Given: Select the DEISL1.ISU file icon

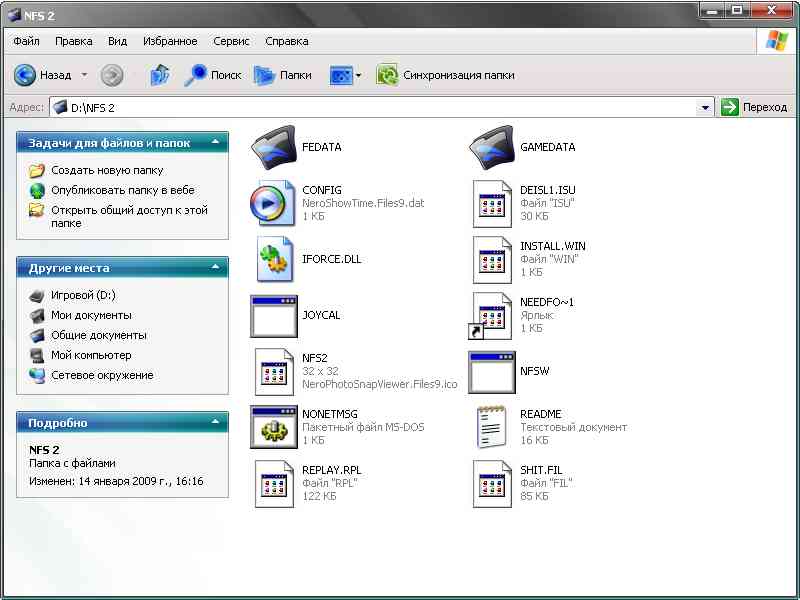Looking at the screenshot, I should pos(492,203).
